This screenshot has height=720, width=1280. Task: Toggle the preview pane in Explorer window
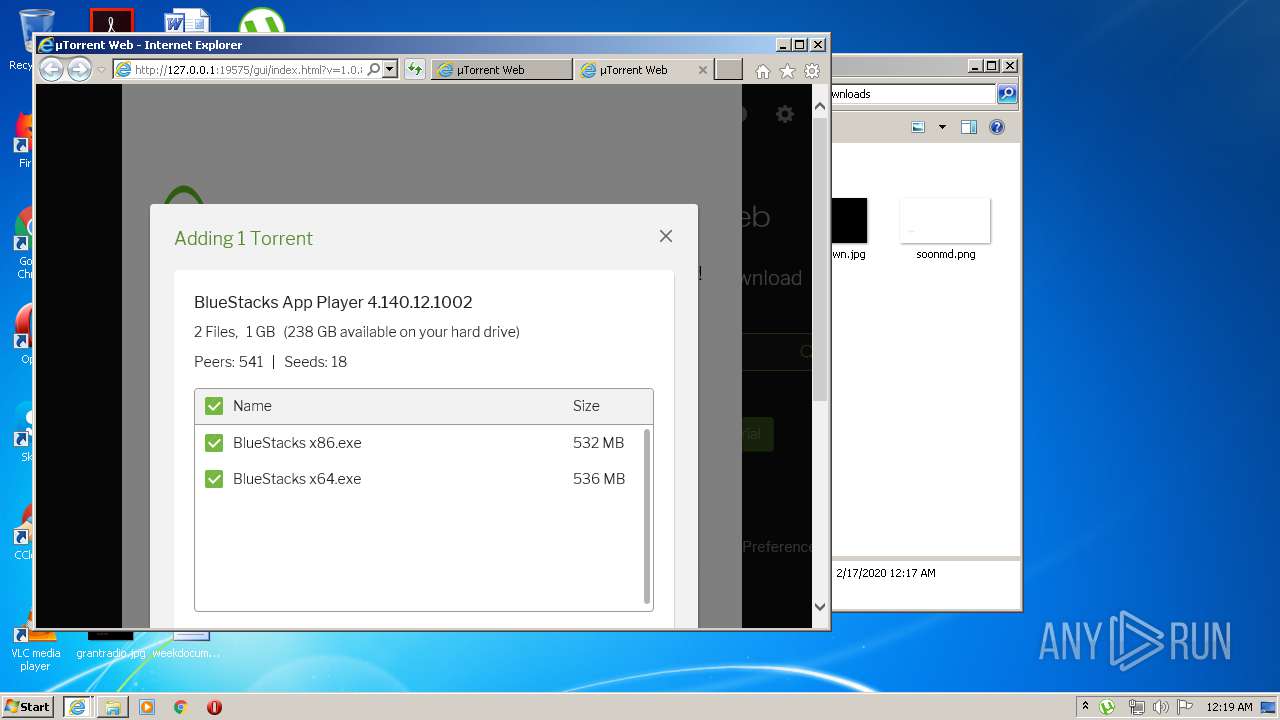click(968, 127)
